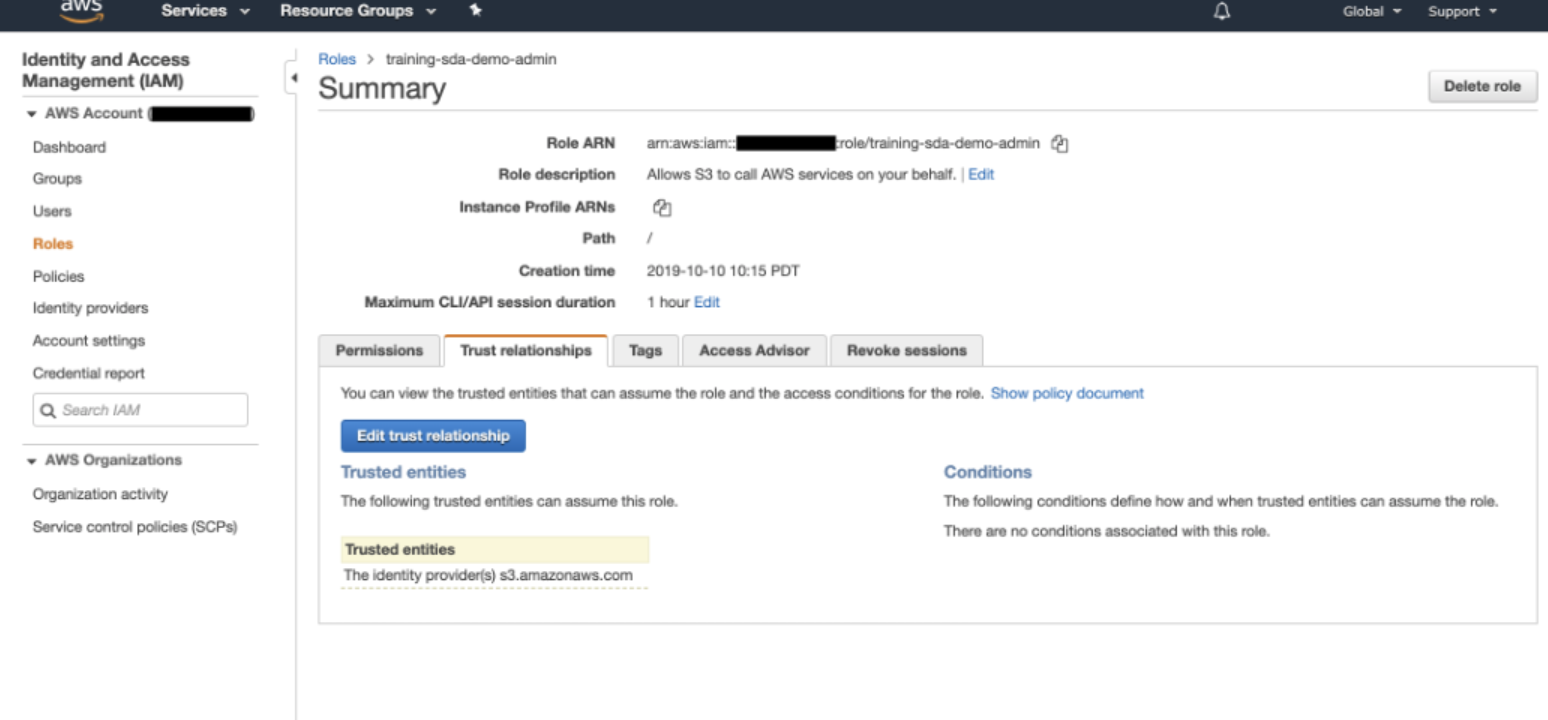Click Show policy document link
The height and width of the screenshot is (720, 1548).
[x=1067, y=393]
